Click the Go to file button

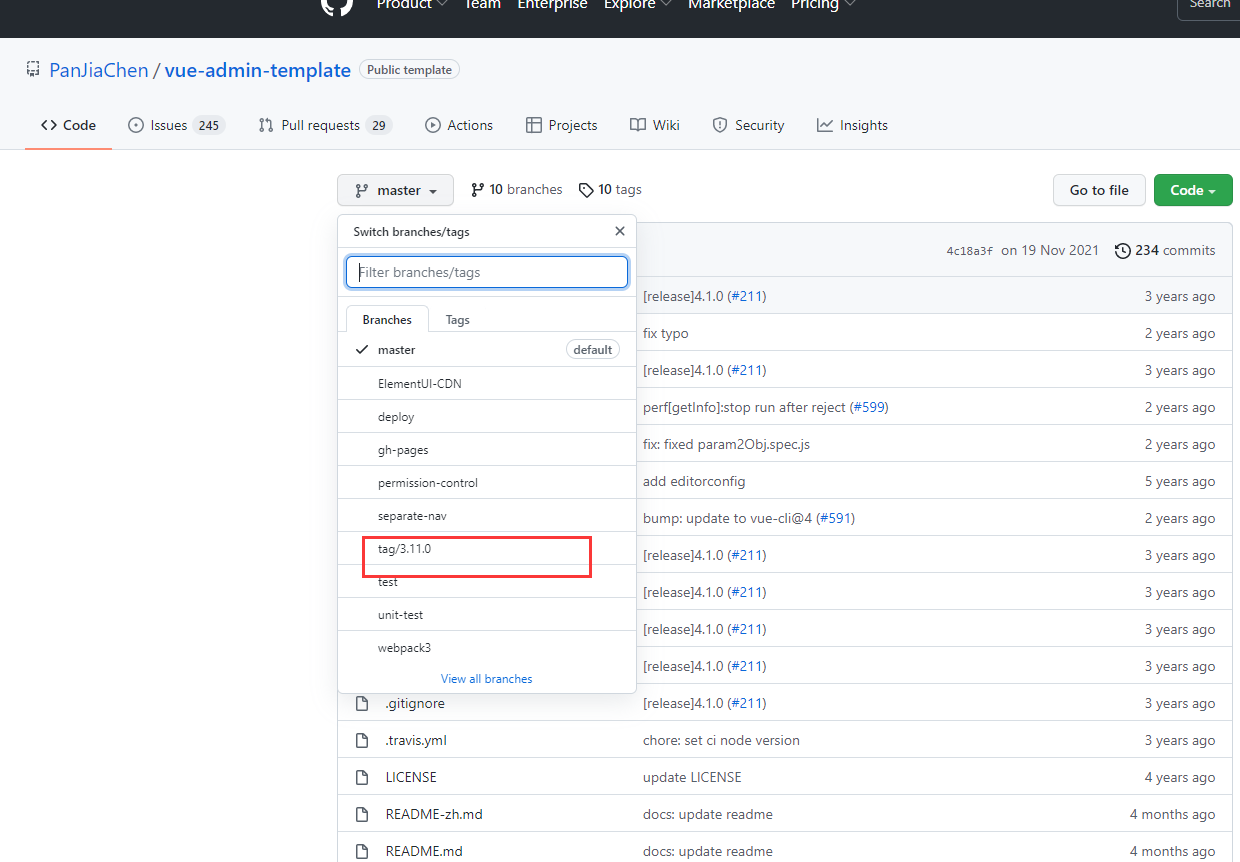point(1099,189)
